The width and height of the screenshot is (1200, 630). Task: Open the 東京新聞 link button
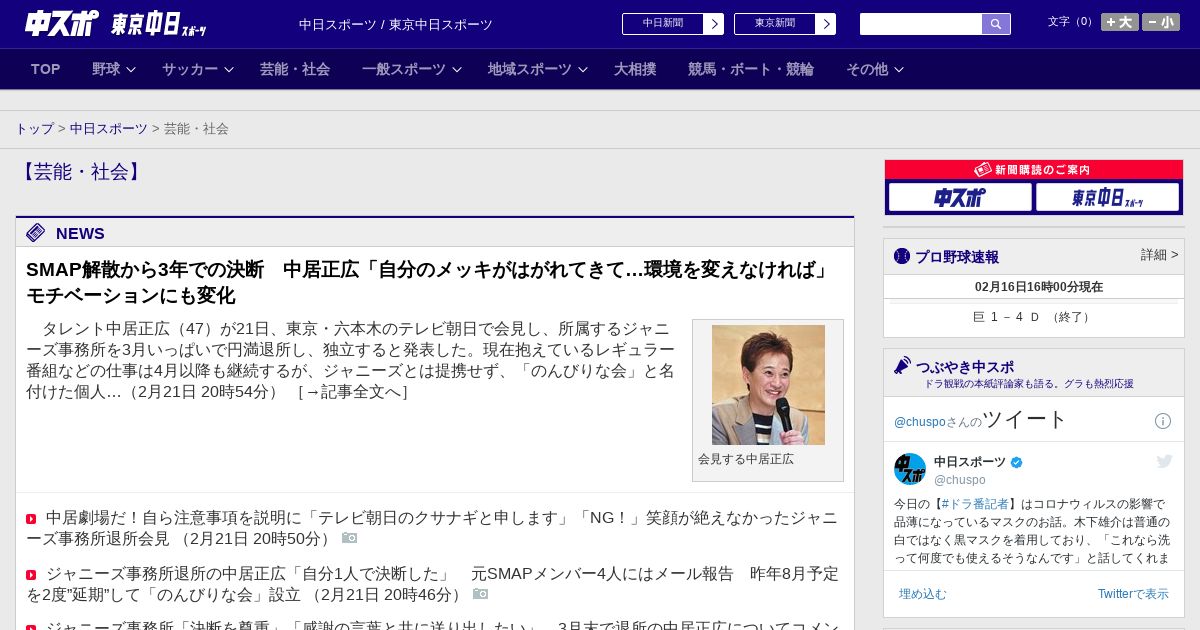[775, 24]
